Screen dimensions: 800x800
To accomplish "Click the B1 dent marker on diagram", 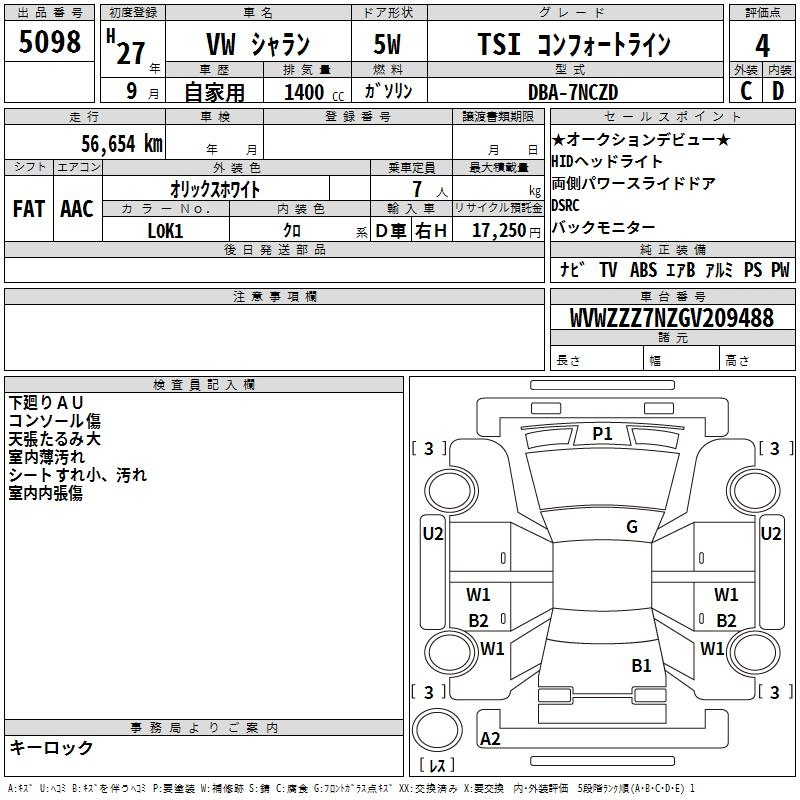I will click(x=641, y=665).
